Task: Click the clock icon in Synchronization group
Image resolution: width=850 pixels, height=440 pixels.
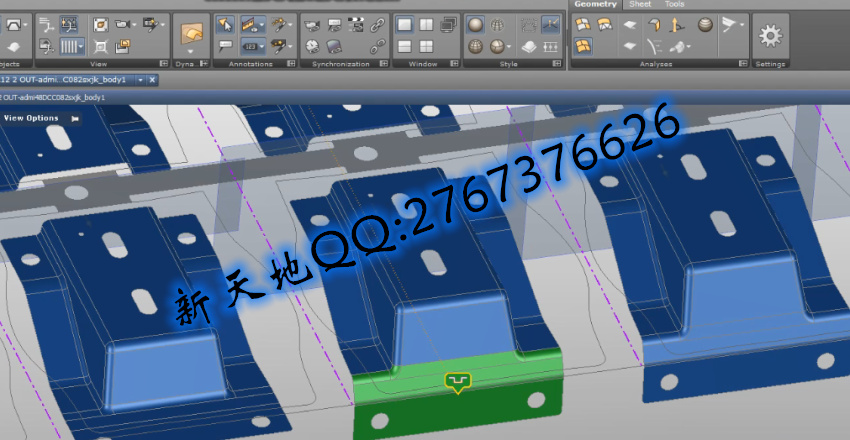Action: pyautogui.click(x=312, y=46)
